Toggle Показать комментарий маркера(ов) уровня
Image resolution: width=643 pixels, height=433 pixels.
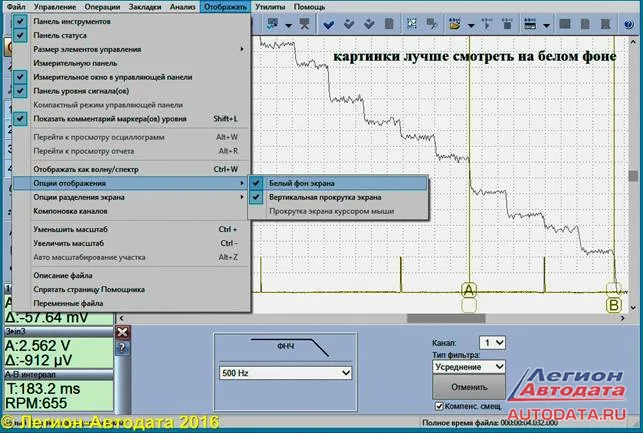point(131,119)
